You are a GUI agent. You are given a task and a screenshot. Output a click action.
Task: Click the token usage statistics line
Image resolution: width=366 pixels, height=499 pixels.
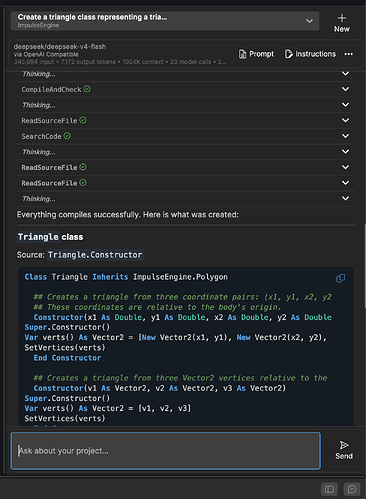pos(120,62)
